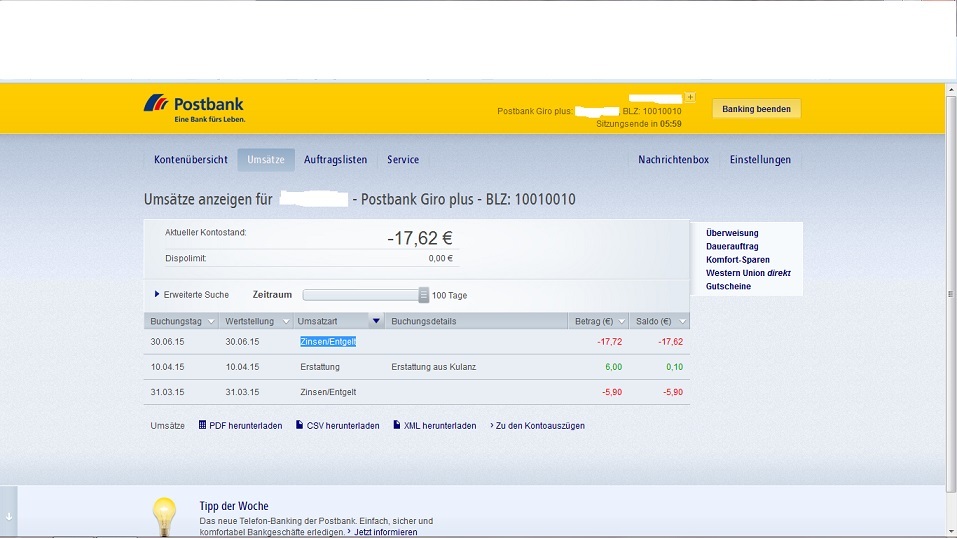Expand Erweiterte Suche search options
This screenshot has height=538, width=957.
click(192, 294)
